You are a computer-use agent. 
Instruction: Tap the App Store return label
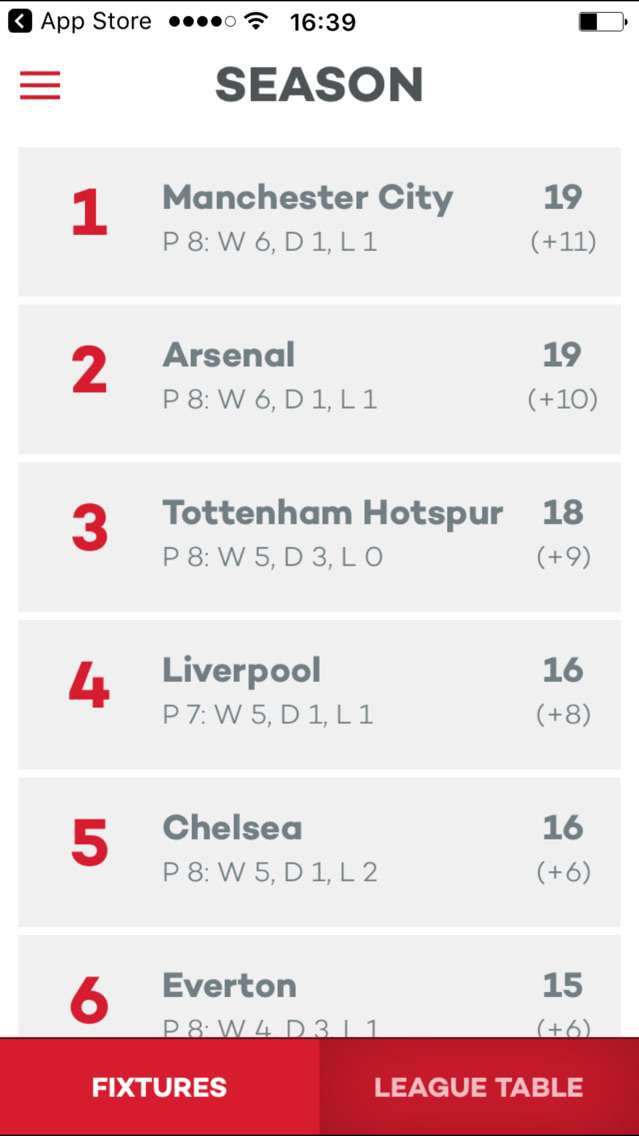[96, 22]
